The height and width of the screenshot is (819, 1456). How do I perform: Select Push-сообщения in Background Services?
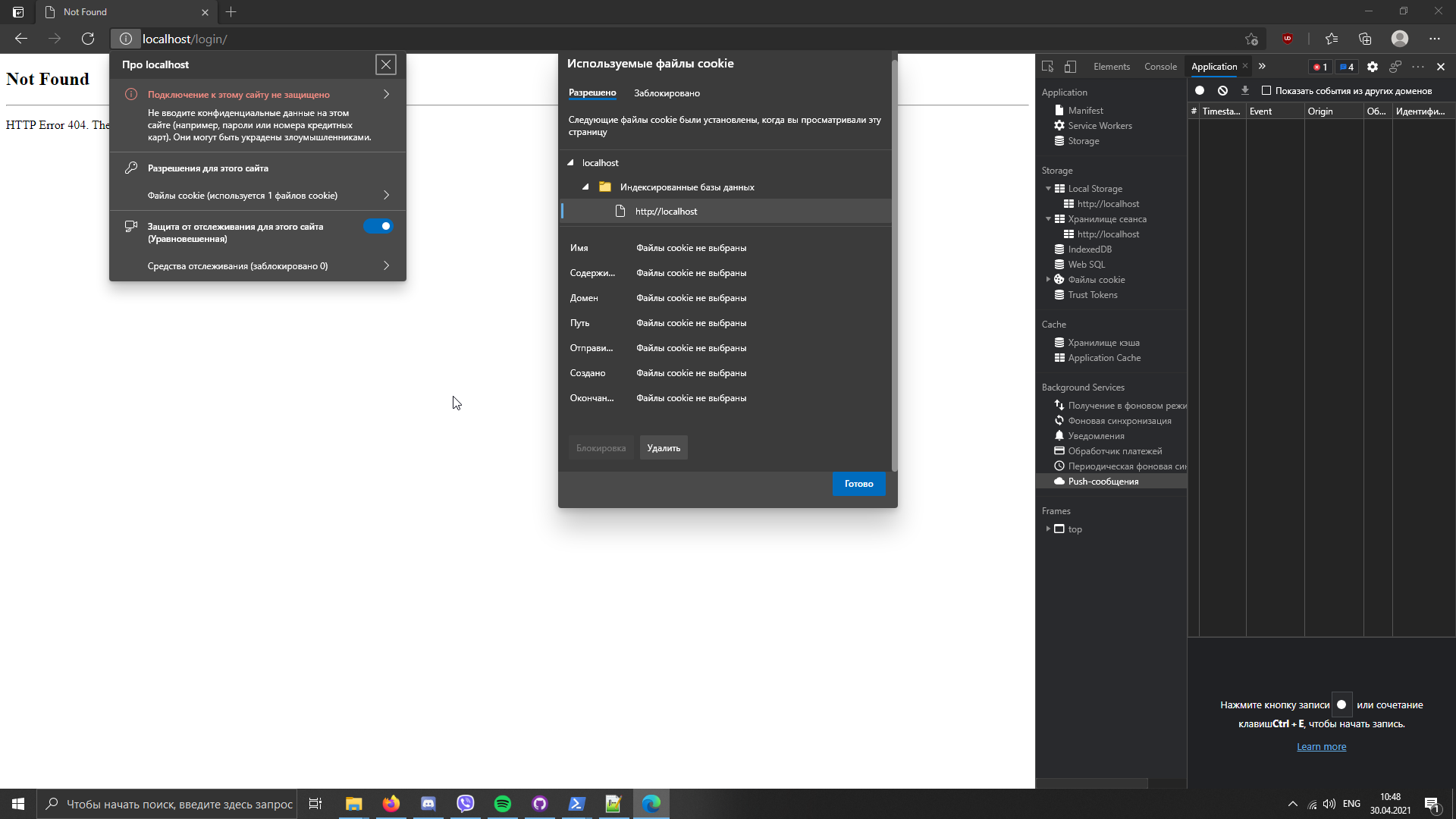pyautogui.click(x=1103, y=481)
